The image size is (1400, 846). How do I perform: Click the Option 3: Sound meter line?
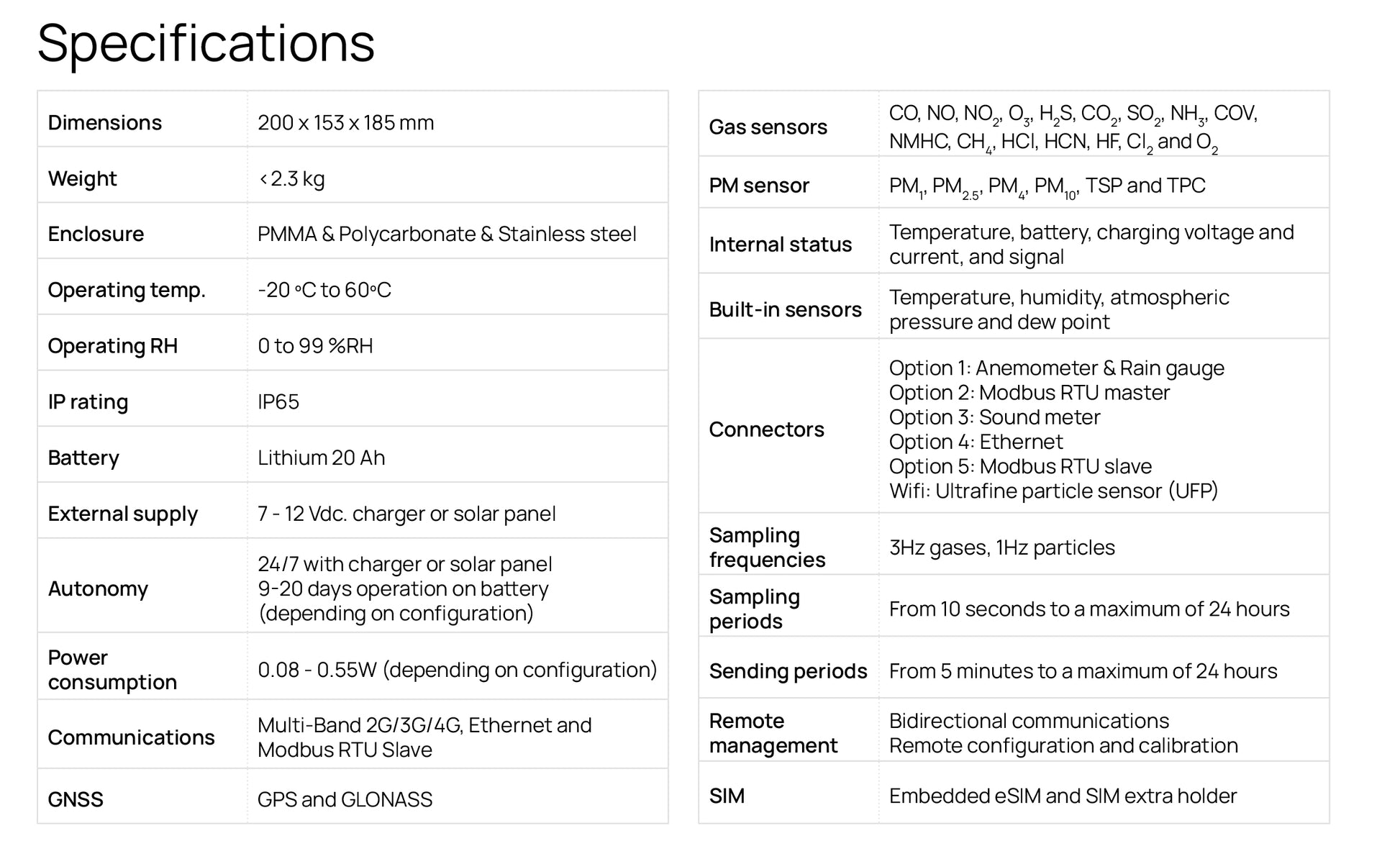click(994, 417)
